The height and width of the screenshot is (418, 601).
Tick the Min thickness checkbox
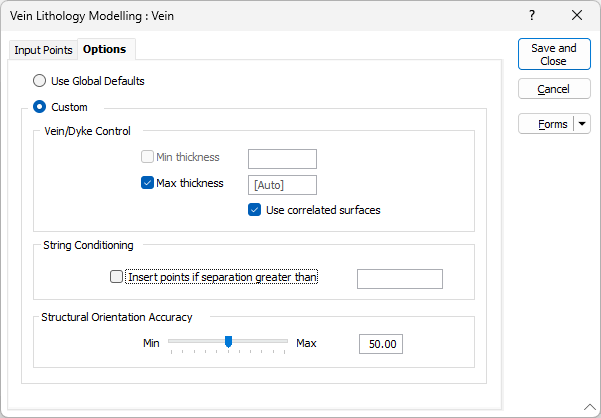click(148, 157)
